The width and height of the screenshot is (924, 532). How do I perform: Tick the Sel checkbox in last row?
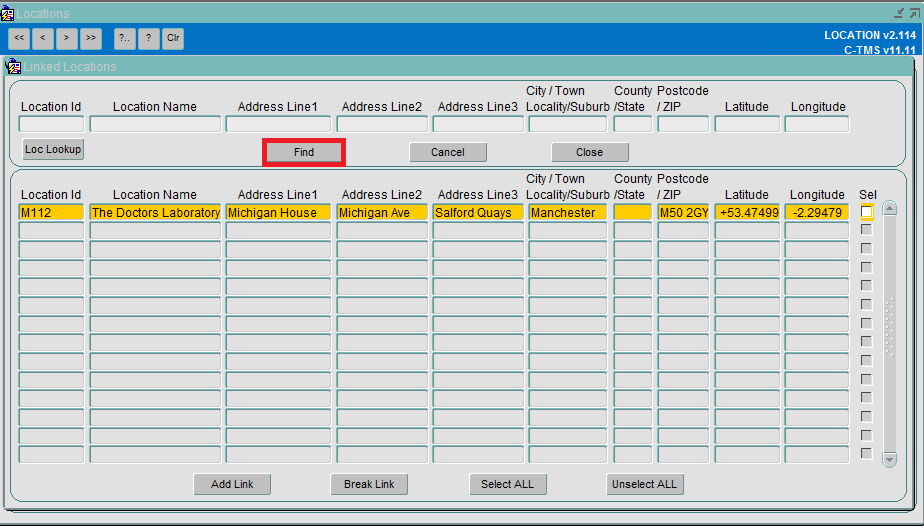click(866, 454)
